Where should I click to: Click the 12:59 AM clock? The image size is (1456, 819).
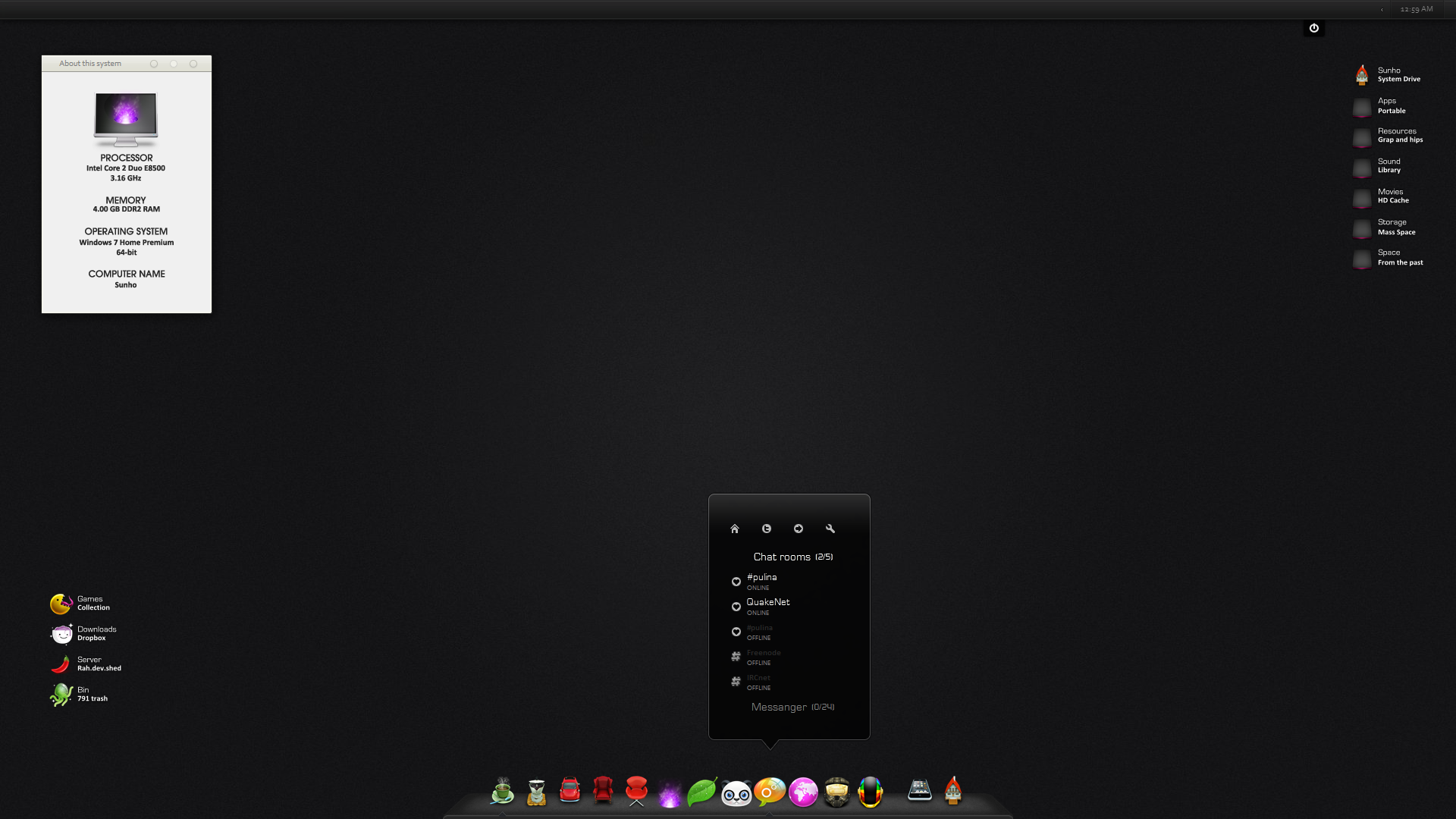tap(1417, 9)
